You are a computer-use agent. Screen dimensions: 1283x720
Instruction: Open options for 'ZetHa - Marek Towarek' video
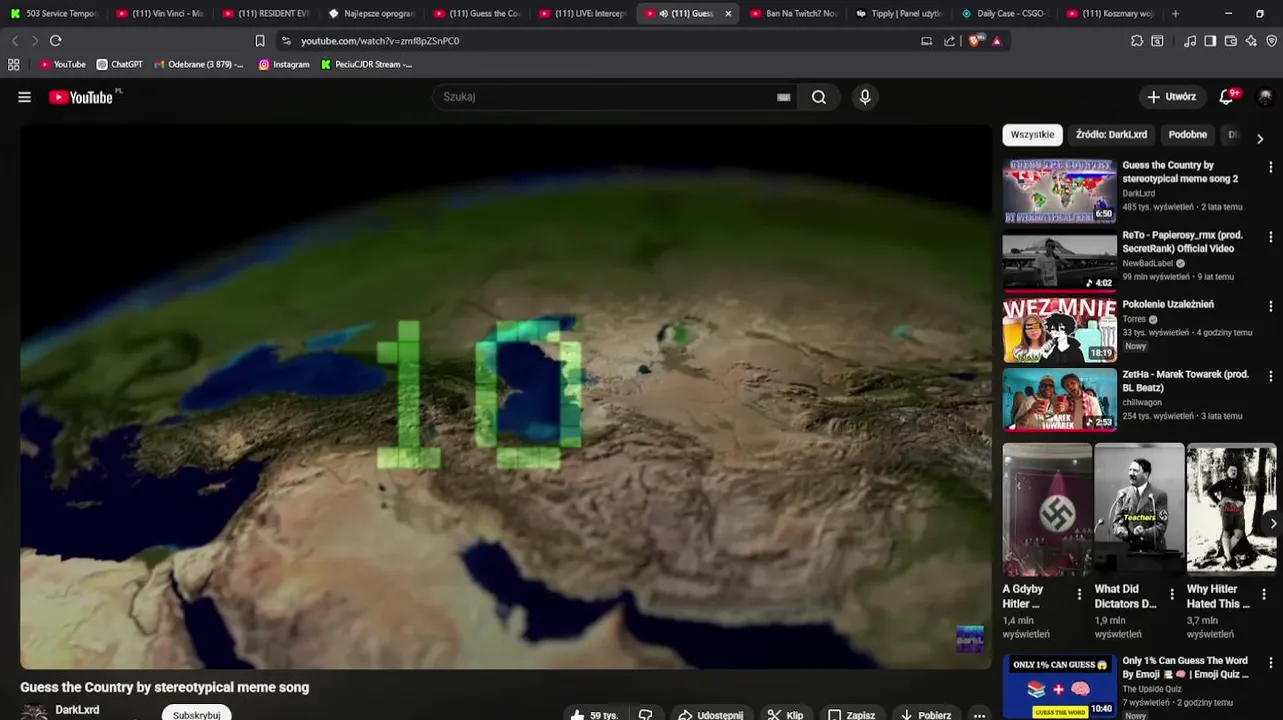click(1271, 376)
